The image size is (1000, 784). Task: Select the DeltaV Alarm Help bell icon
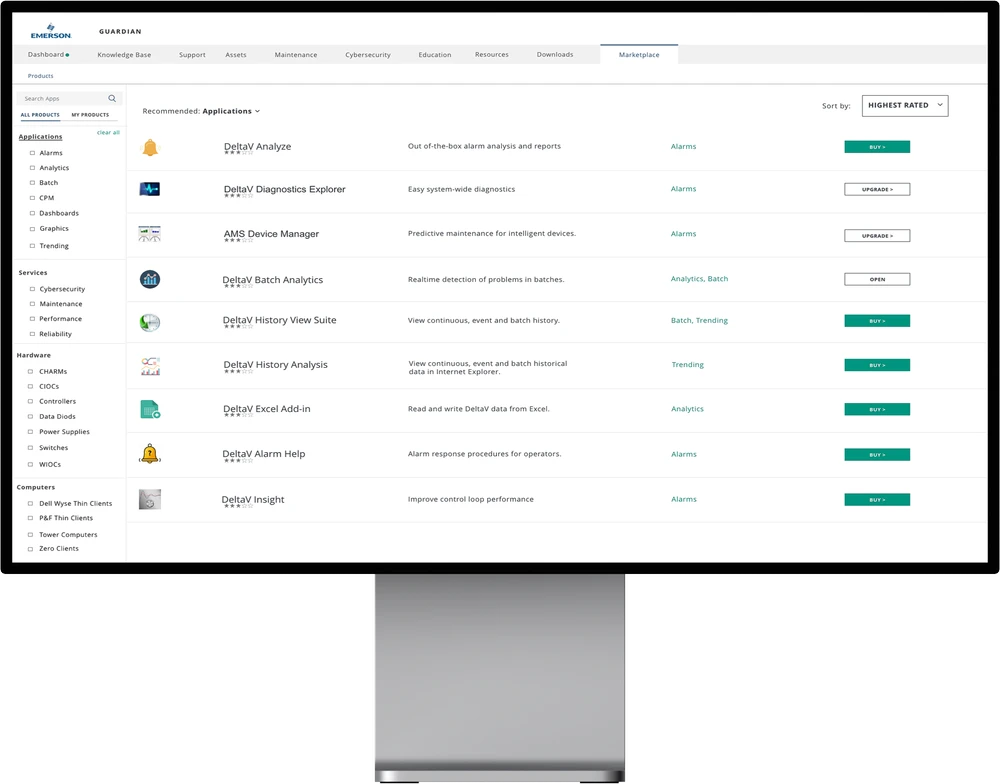click(150, 454)
